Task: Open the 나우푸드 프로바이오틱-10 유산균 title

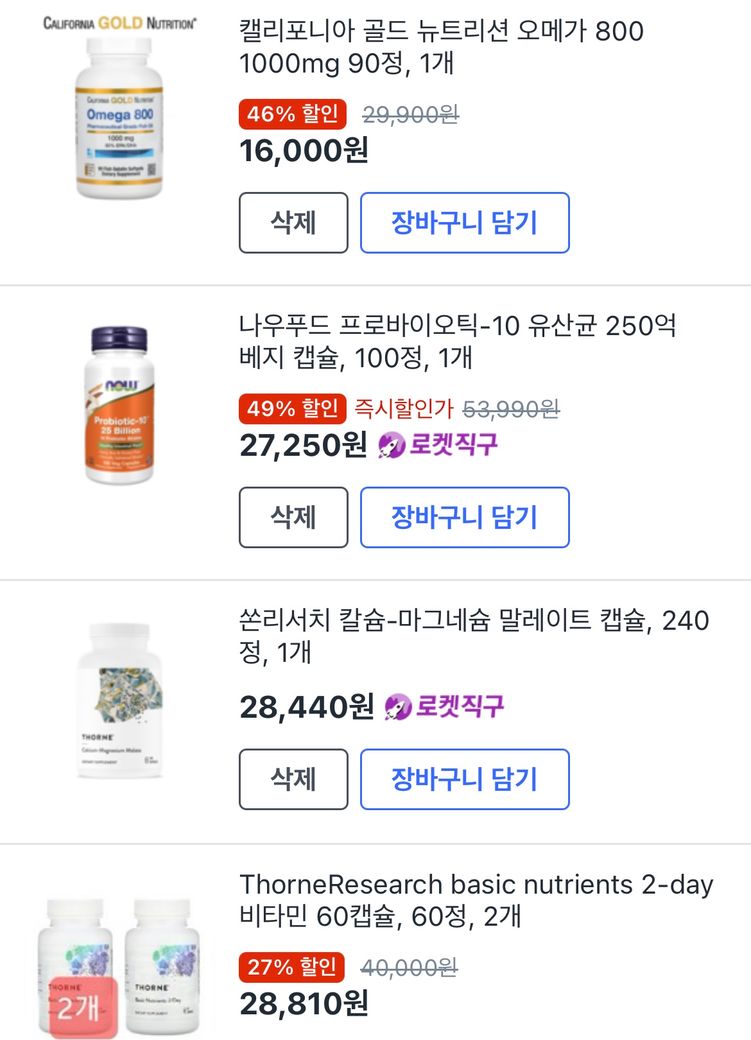Action: click(x=457, y=341)
